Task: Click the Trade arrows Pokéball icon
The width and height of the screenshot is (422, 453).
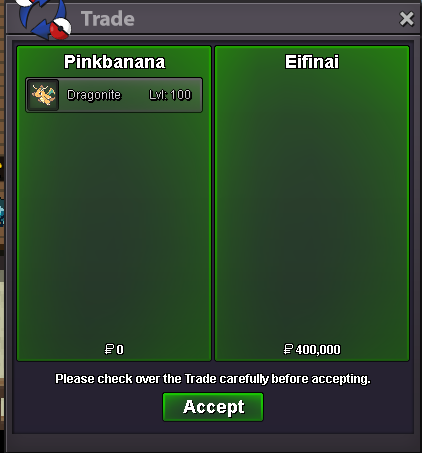Action: (44, 19)
